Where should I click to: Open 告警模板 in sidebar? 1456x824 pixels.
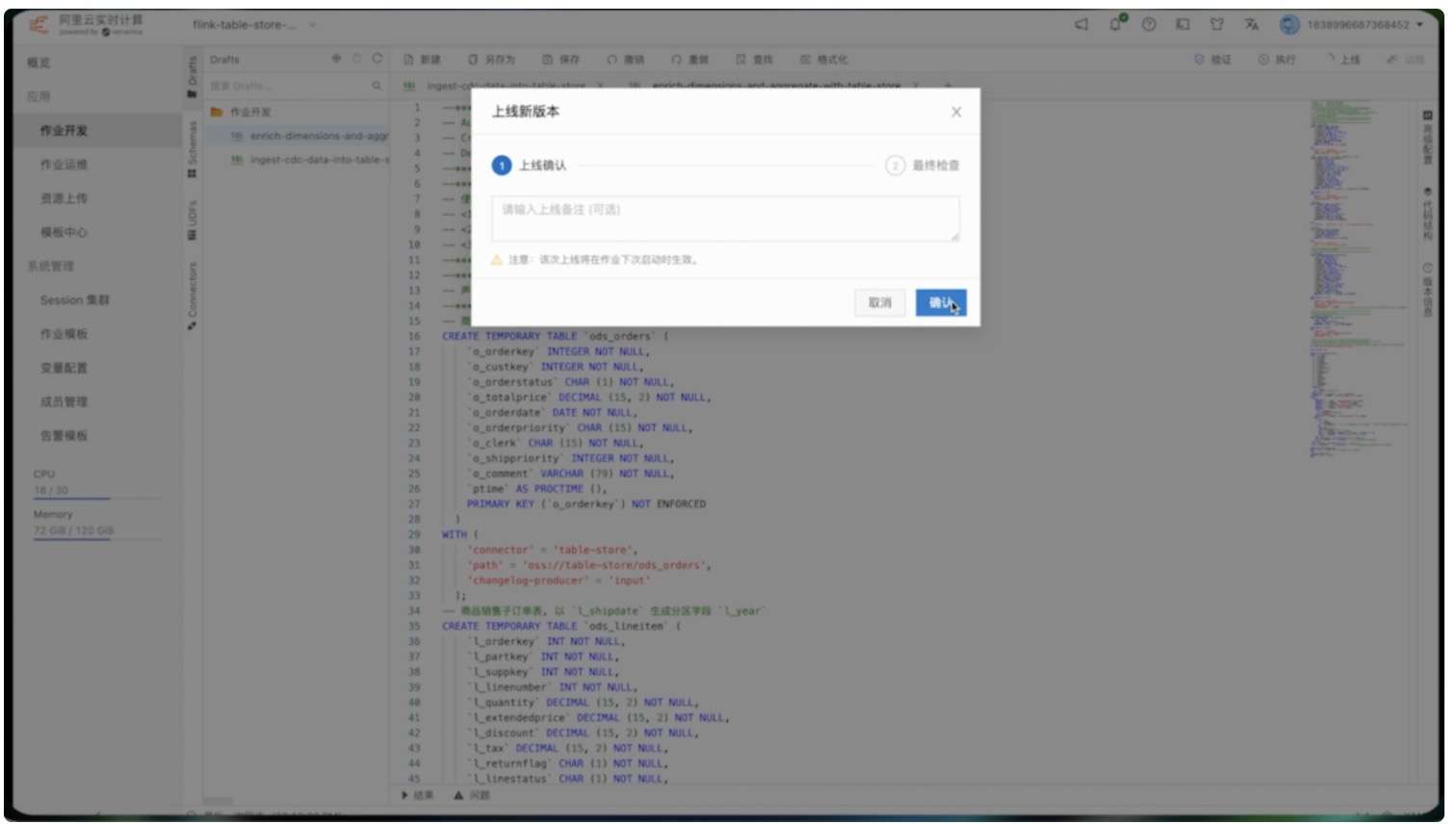(64, 435)
